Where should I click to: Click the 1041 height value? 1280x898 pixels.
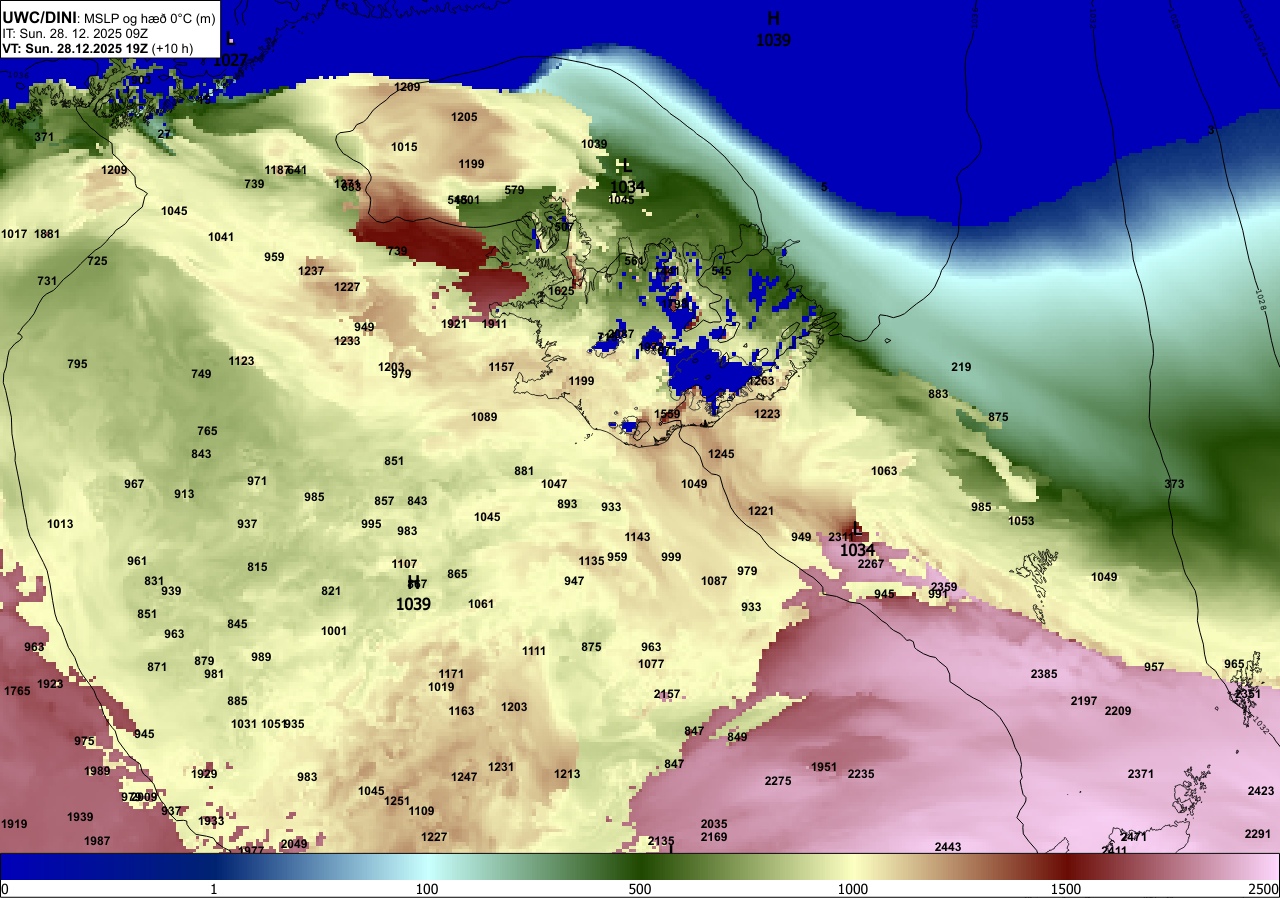[221, 237]
